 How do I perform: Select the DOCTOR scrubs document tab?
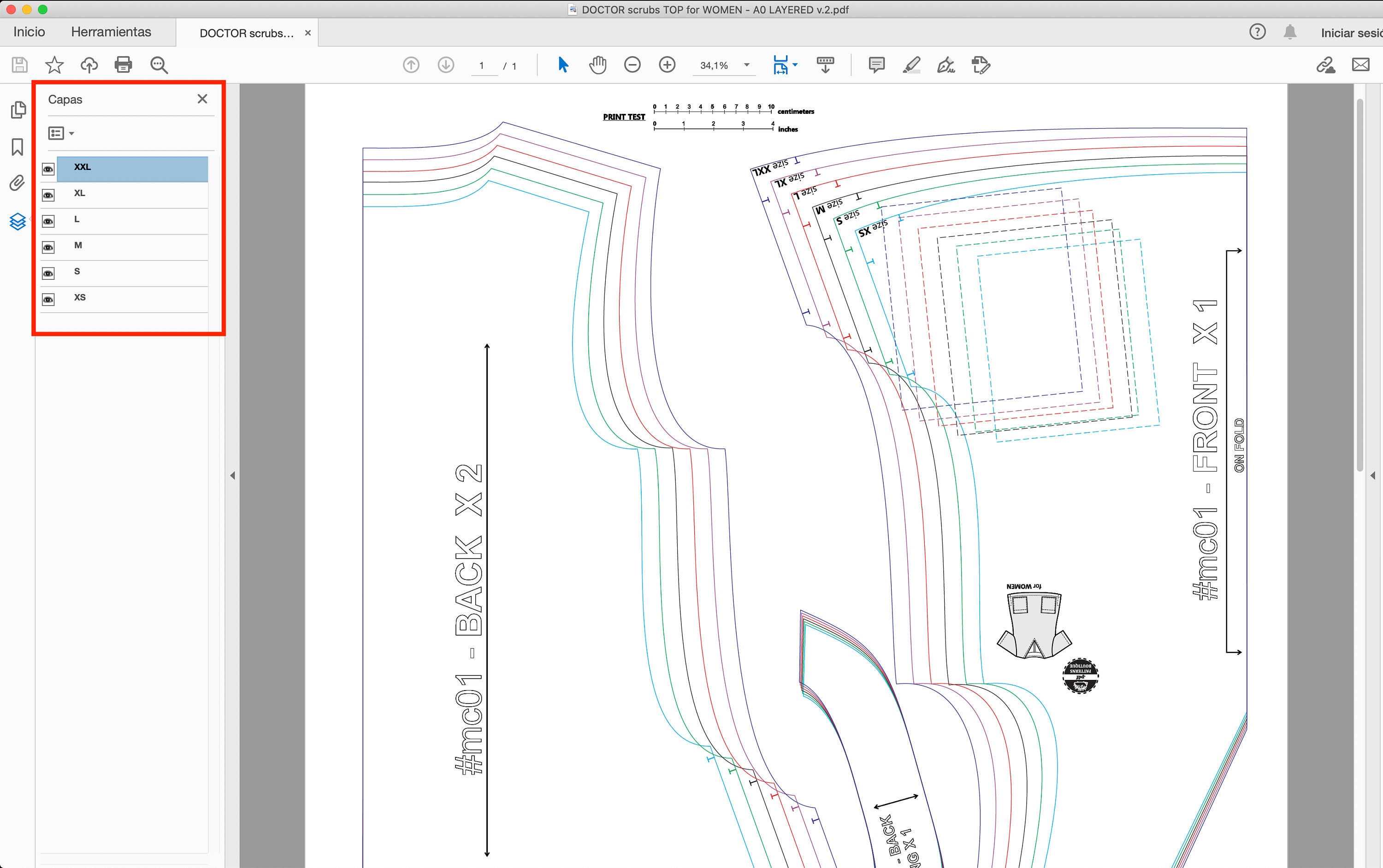point(246,33)
